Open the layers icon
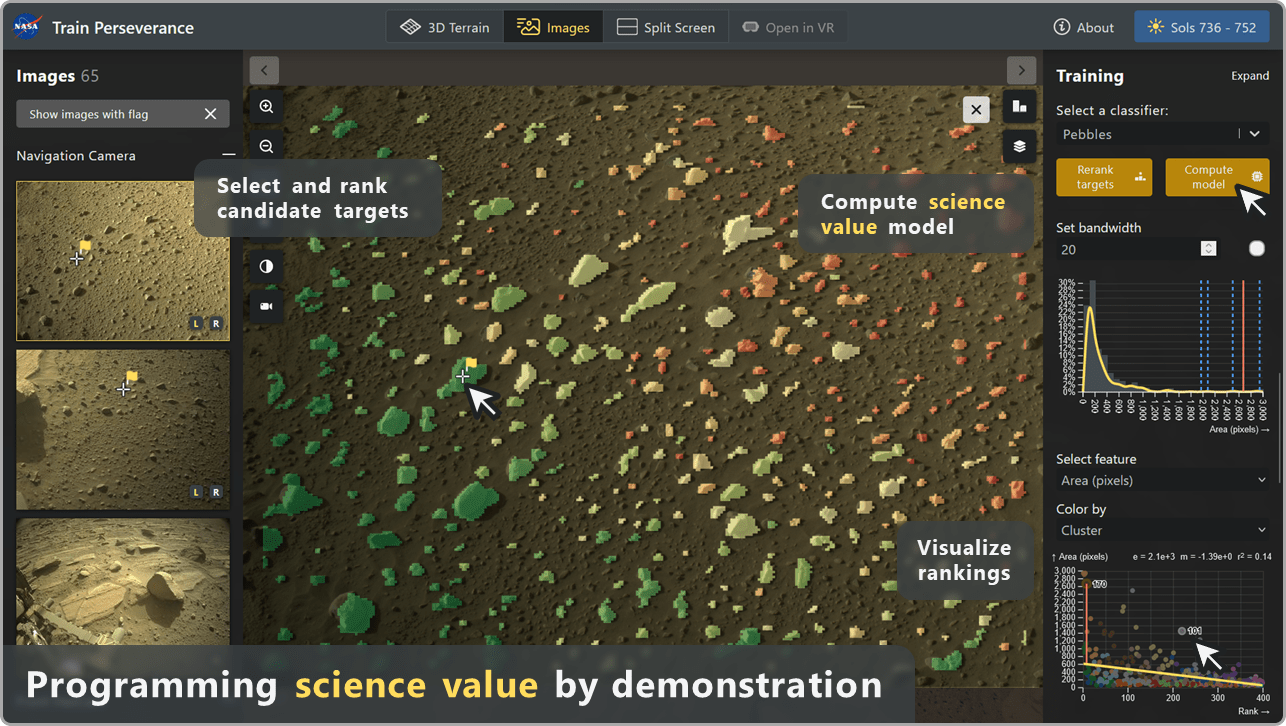This screenshot has width=1286, height=726. [x=1019, y=146]
